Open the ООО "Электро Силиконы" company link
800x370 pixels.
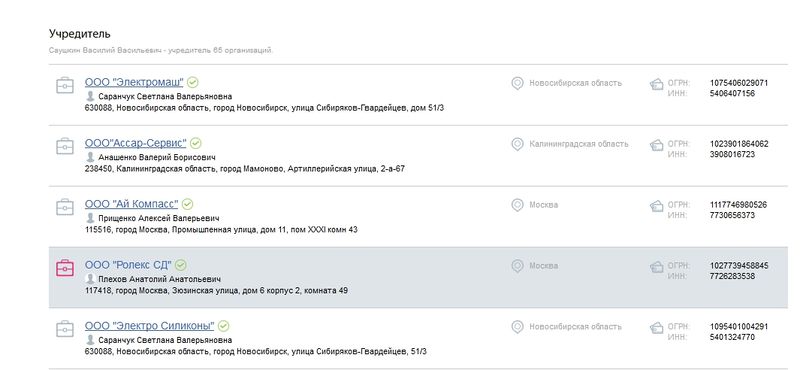[x=149, y=326]
